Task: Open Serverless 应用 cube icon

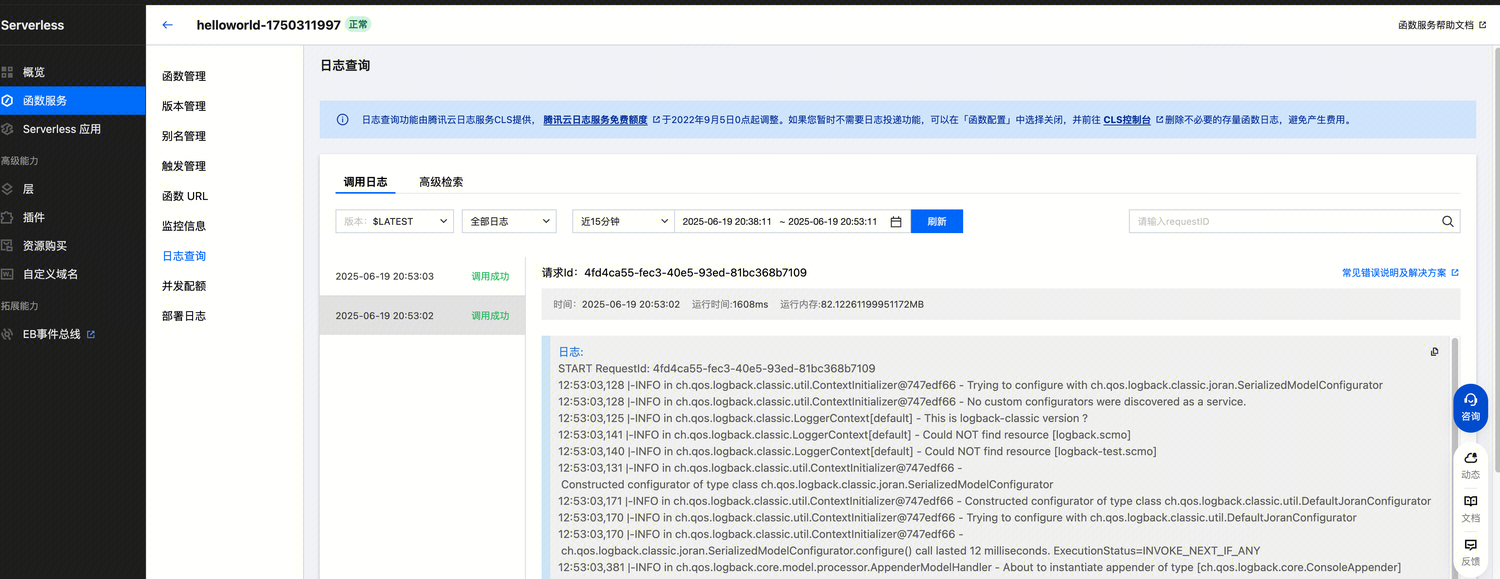Action: 7,129
